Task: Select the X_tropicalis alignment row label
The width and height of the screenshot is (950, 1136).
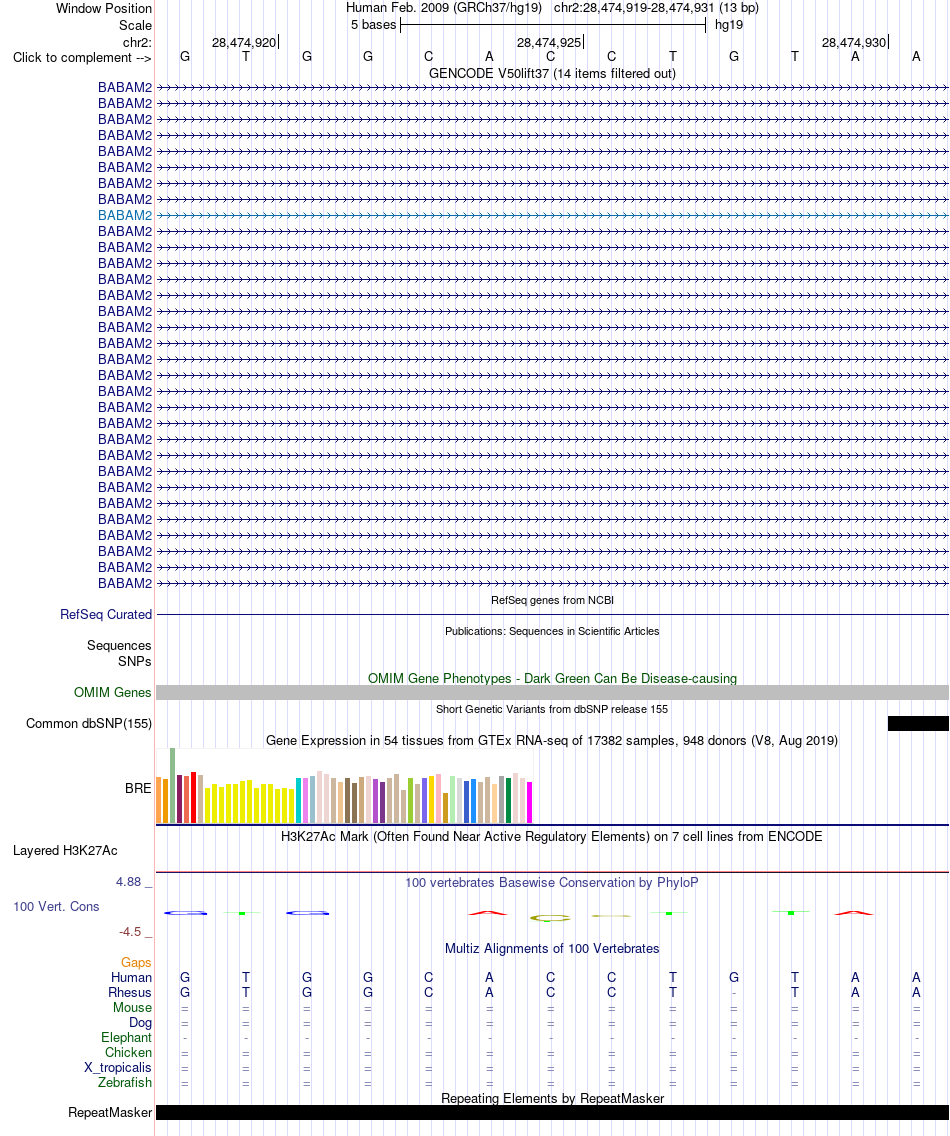Action: tap(117, 1067)
